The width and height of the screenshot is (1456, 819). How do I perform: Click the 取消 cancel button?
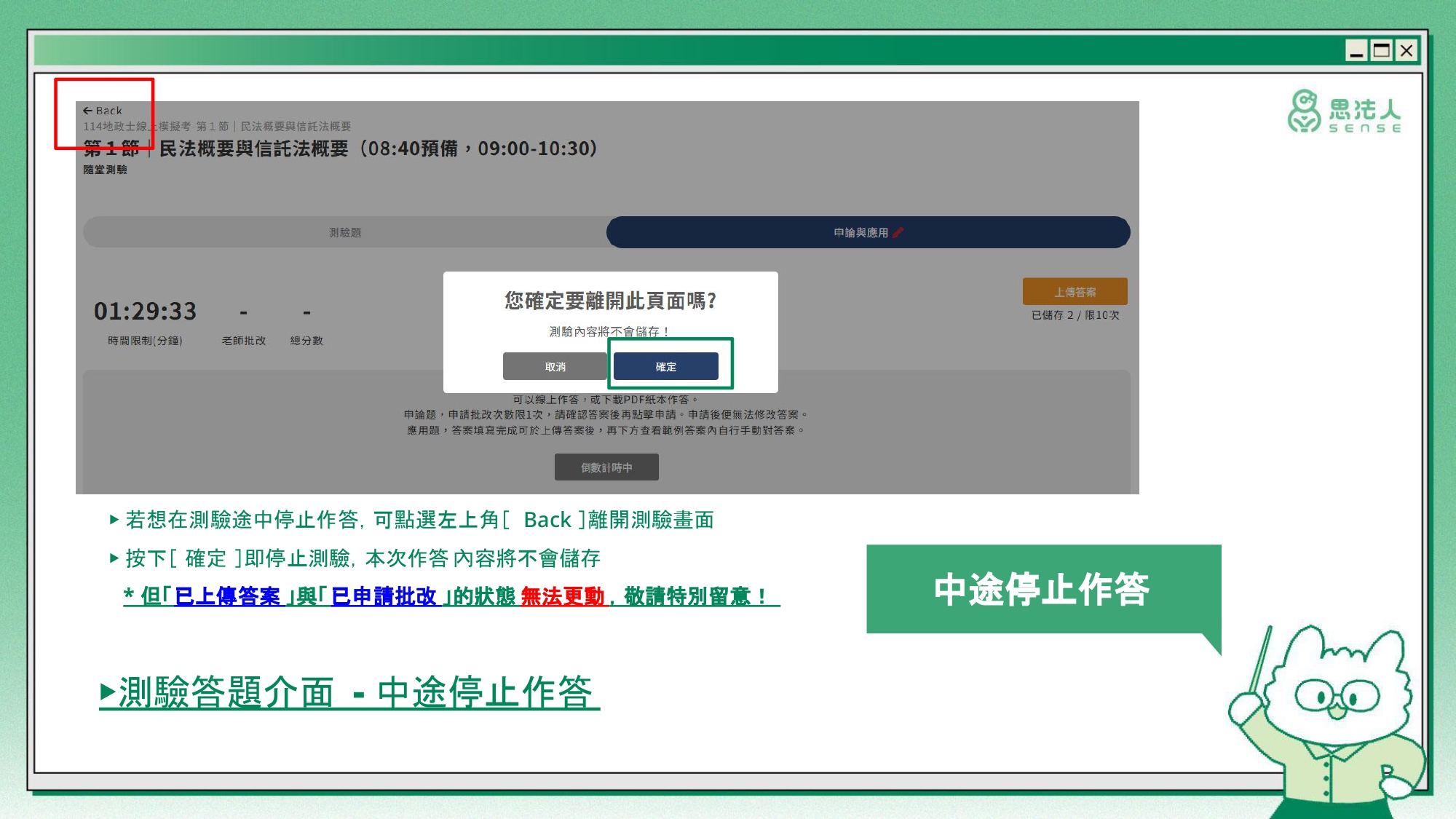point(555,366)
